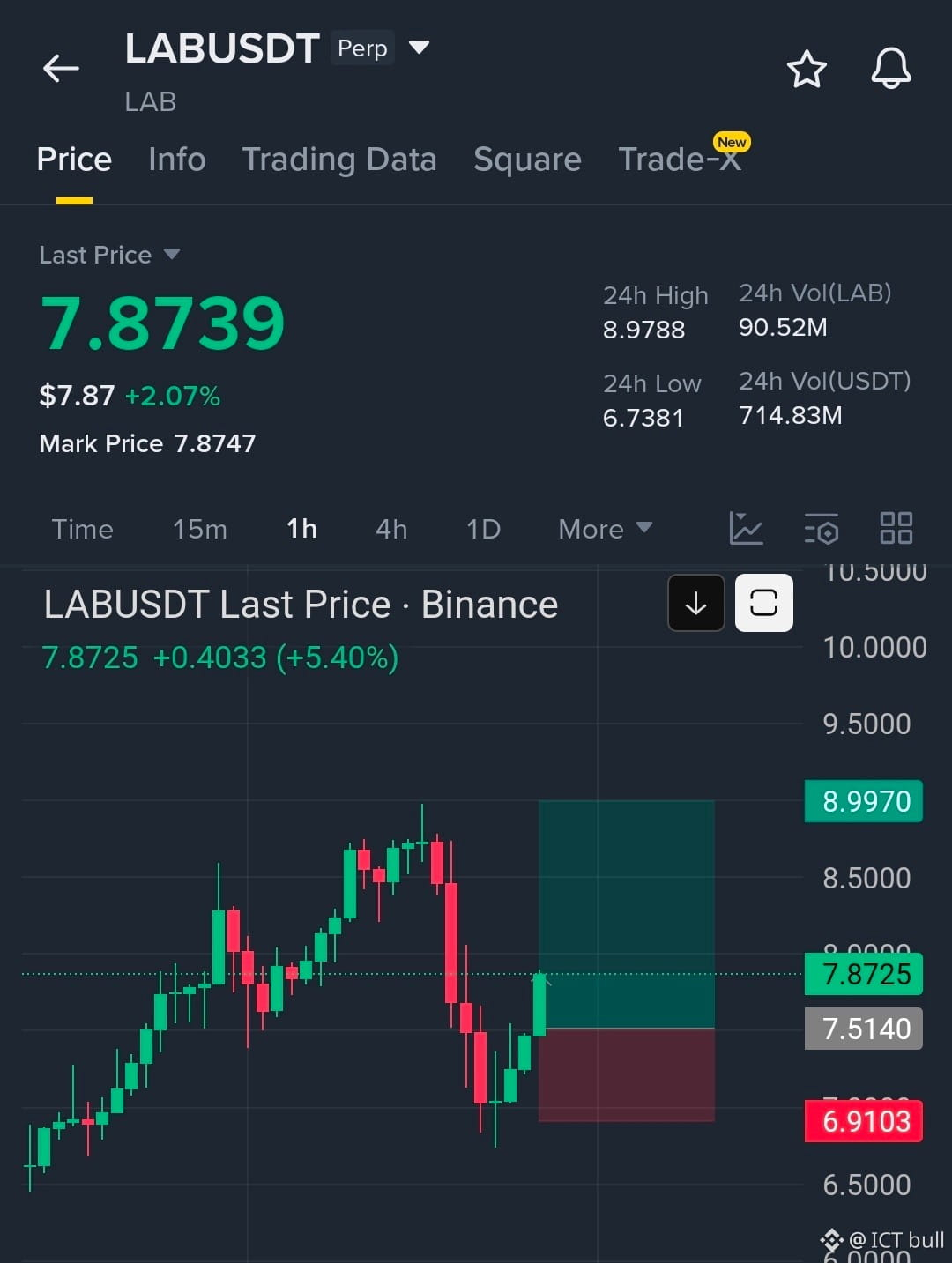The height and width of the screenshot is (1263, 952).
Task: Tap the Perp contract label
Action: pyautogui.click(x=362, y=48)
